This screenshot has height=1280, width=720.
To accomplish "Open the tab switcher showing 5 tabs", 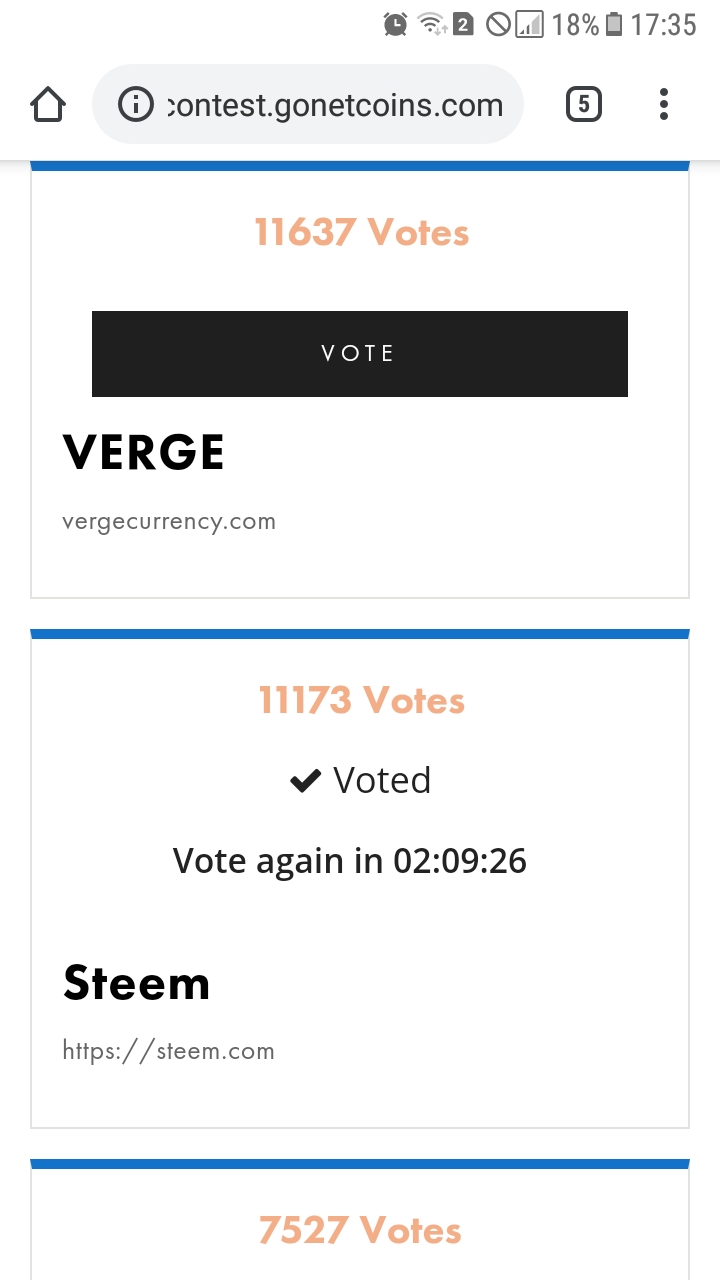I will [584, 104].
